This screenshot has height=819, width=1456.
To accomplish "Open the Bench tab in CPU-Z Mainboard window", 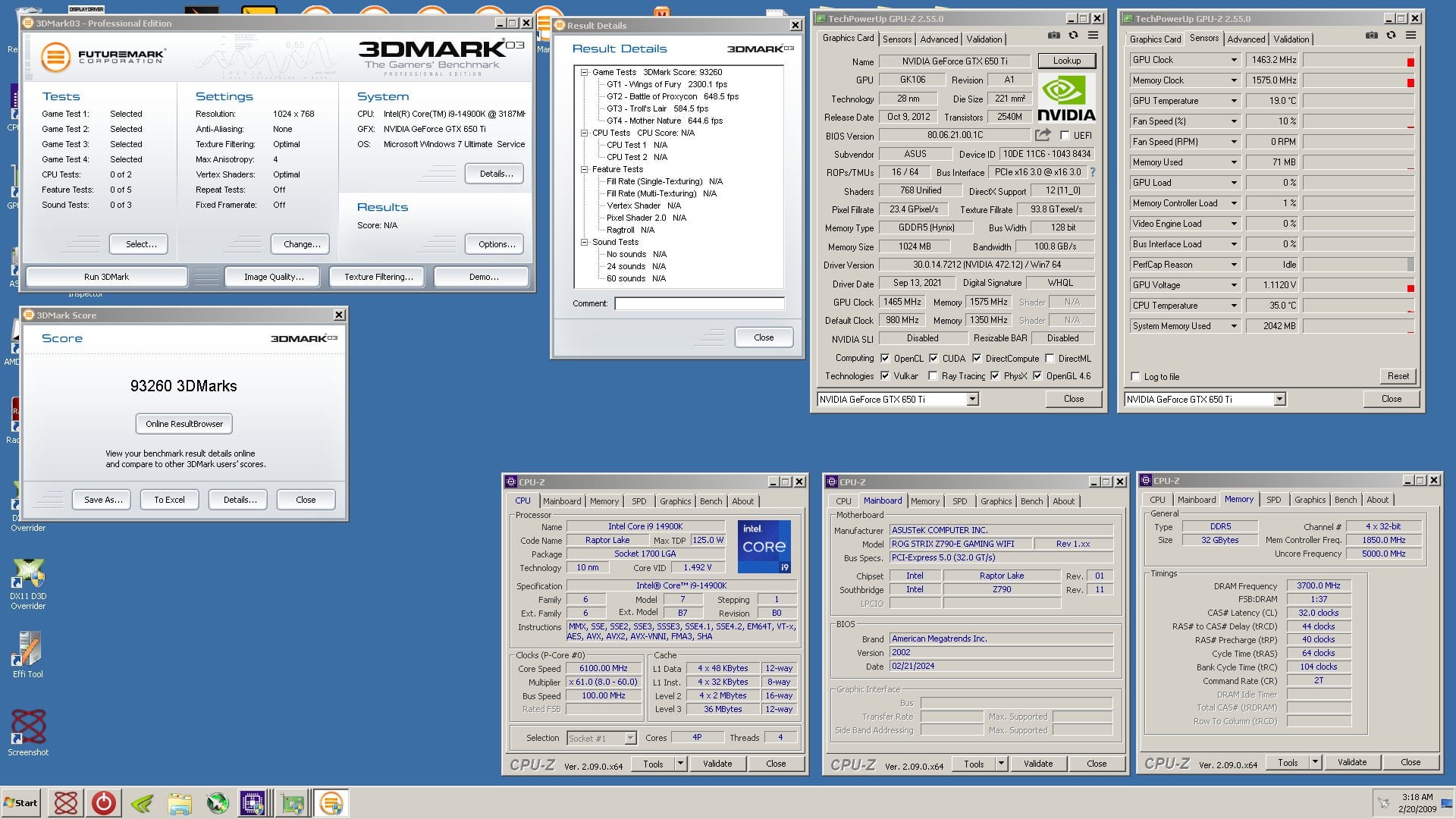I will pyautogui.click(x=1031, y=501).
